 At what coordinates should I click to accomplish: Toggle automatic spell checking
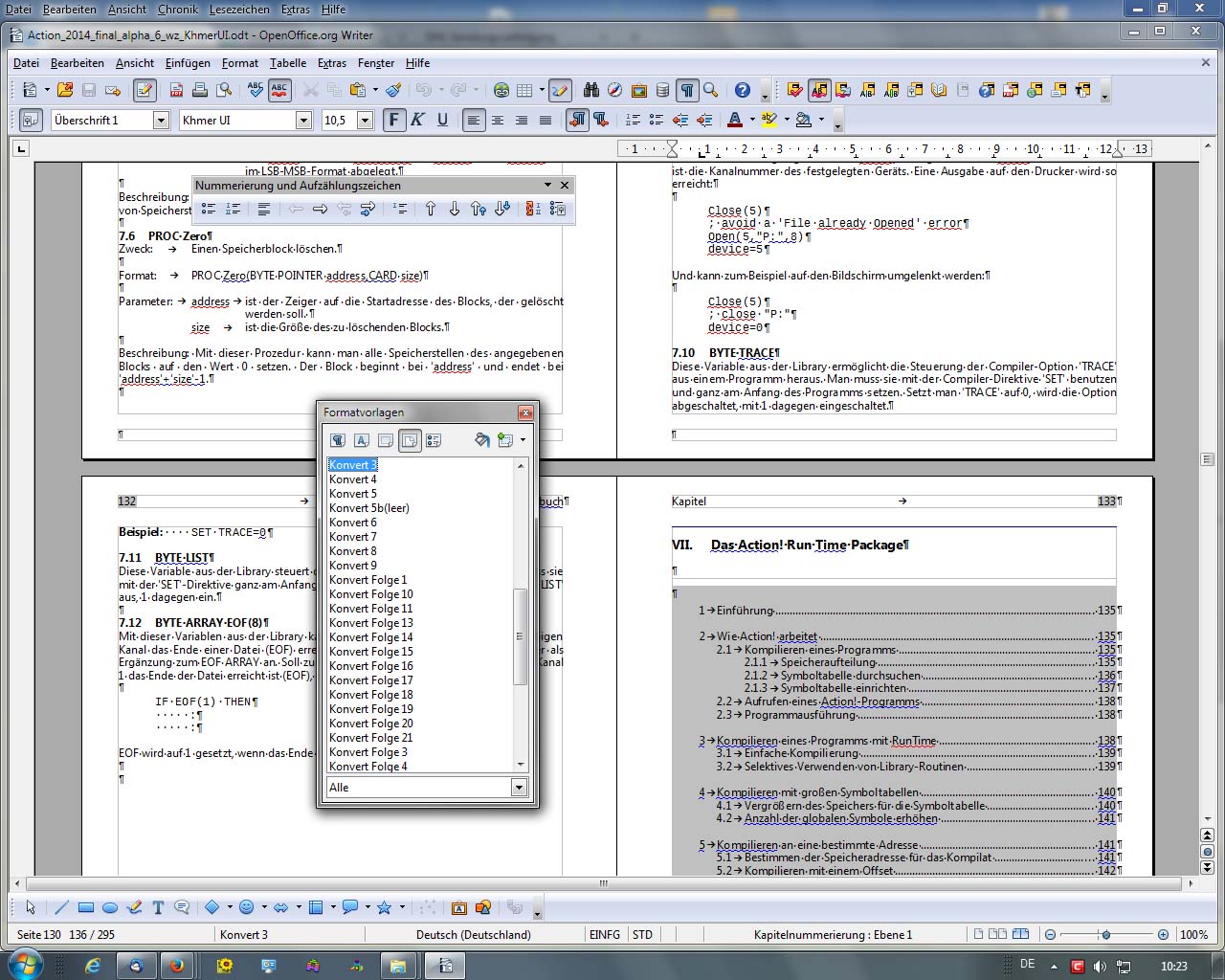[279, 90]
